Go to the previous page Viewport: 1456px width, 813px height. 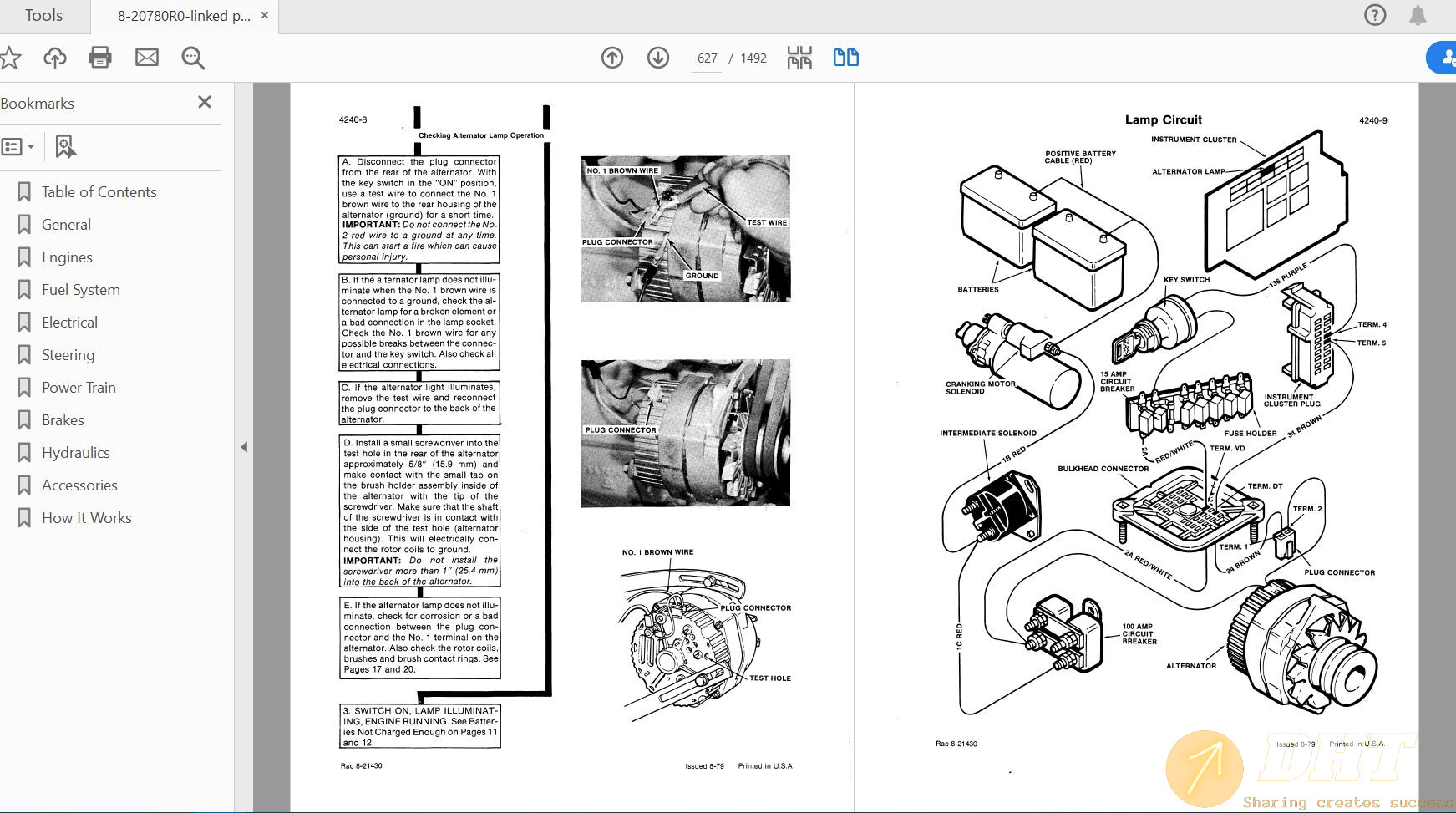611,58
